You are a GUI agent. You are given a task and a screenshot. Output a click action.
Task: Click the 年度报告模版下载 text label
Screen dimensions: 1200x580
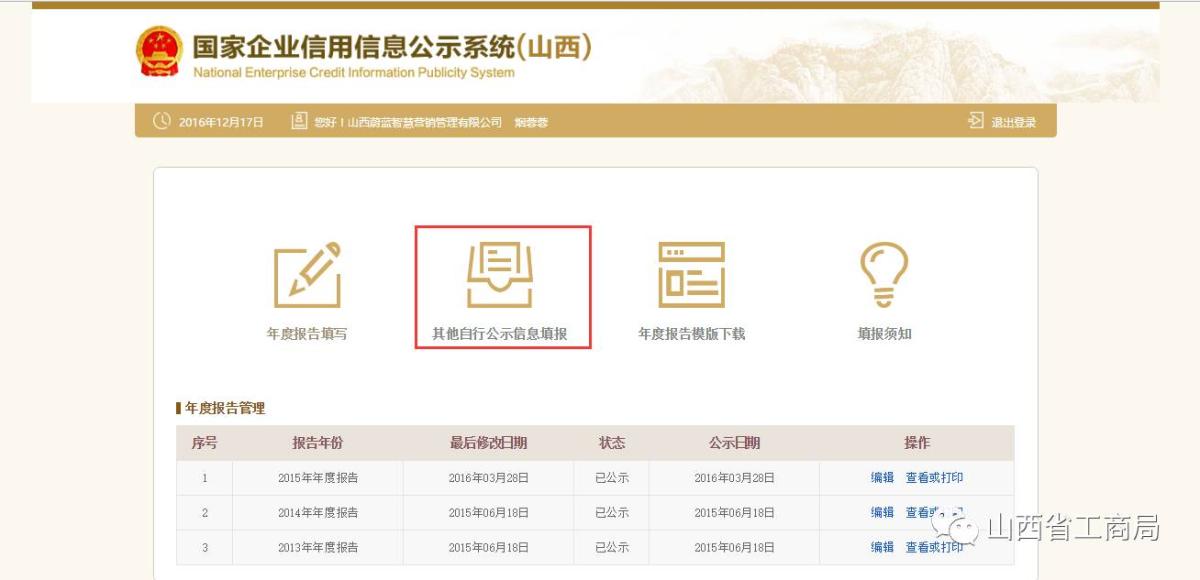tap(691, 334)
